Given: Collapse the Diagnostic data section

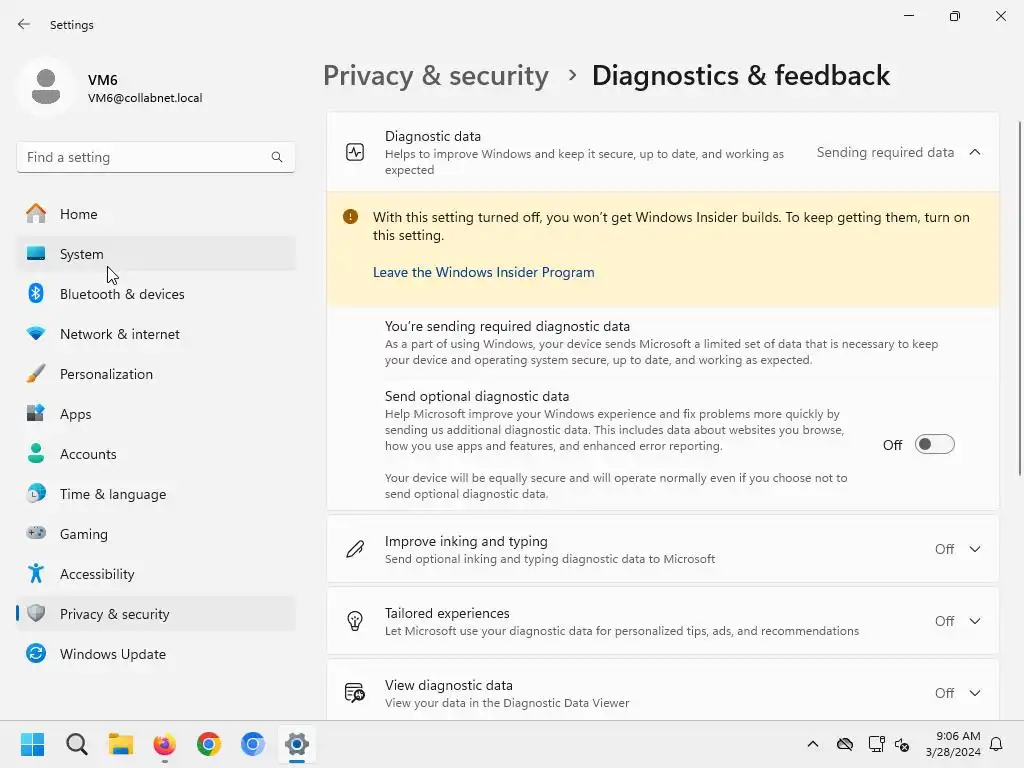Looking at the screenshot, I should coord(974,152).
